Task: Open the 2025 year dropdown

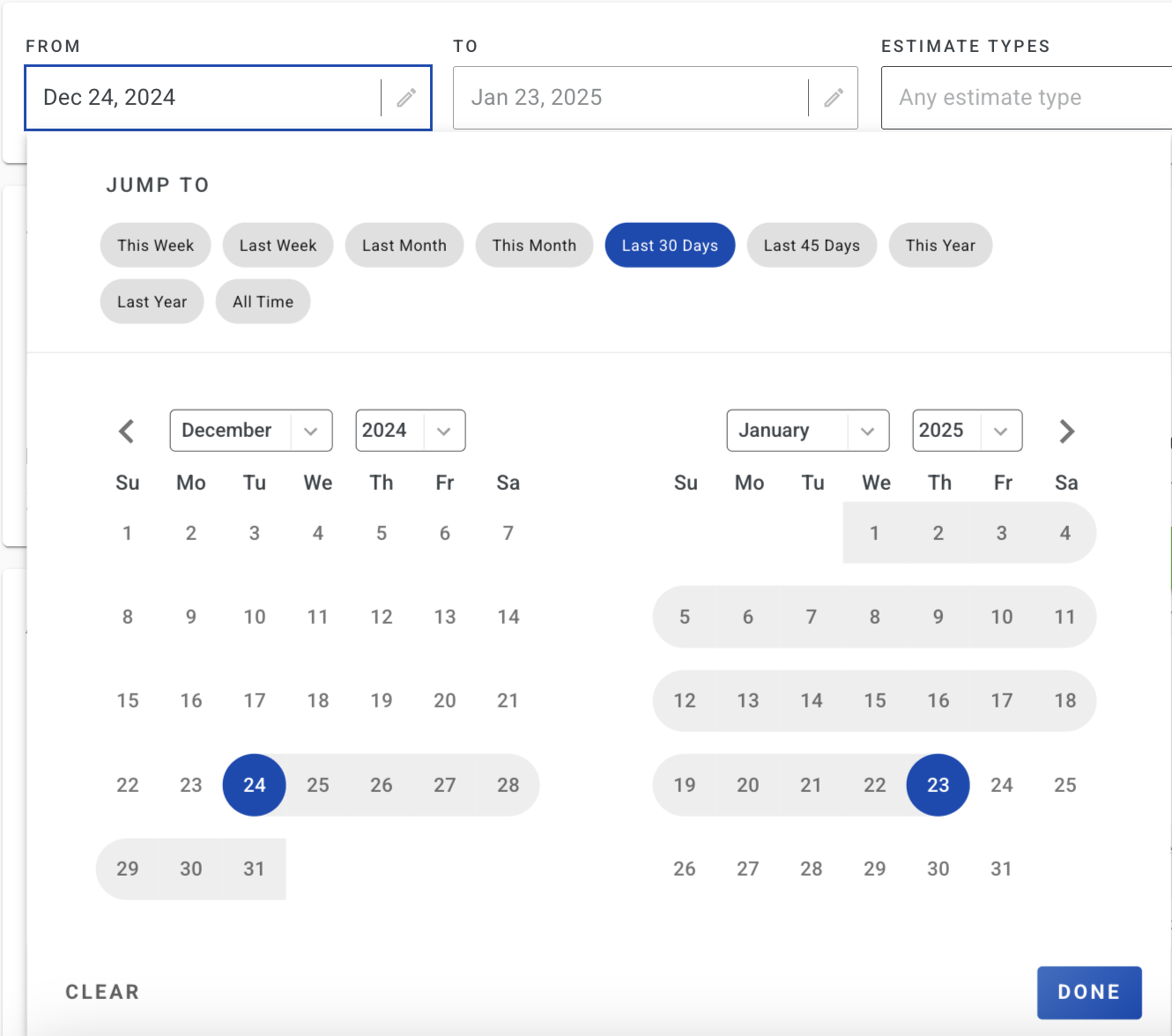Action: 968,431
